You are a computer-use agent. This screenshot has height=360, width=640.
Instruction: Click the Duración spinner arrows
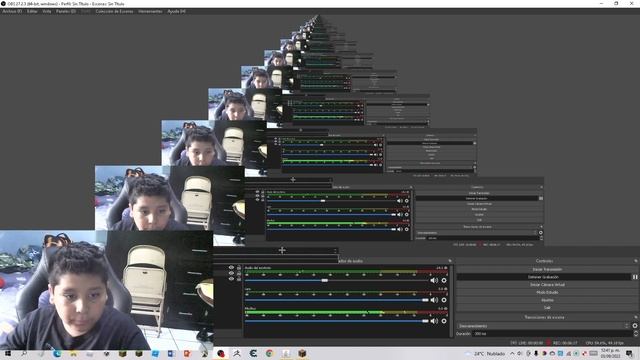(x=636, y=333)
